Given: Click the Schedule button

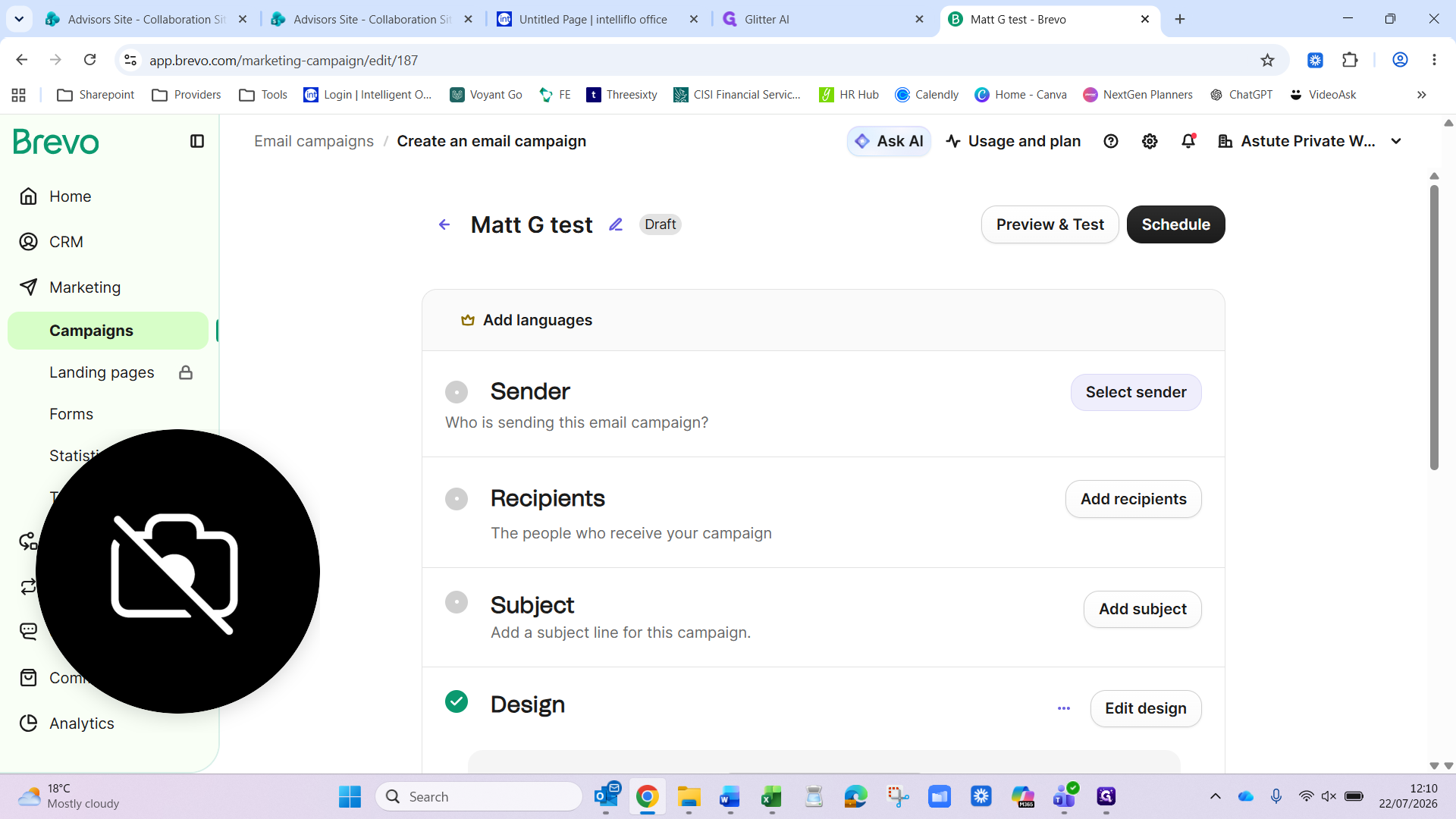Looking at the screenshot, I should (x=1175, y=224).
